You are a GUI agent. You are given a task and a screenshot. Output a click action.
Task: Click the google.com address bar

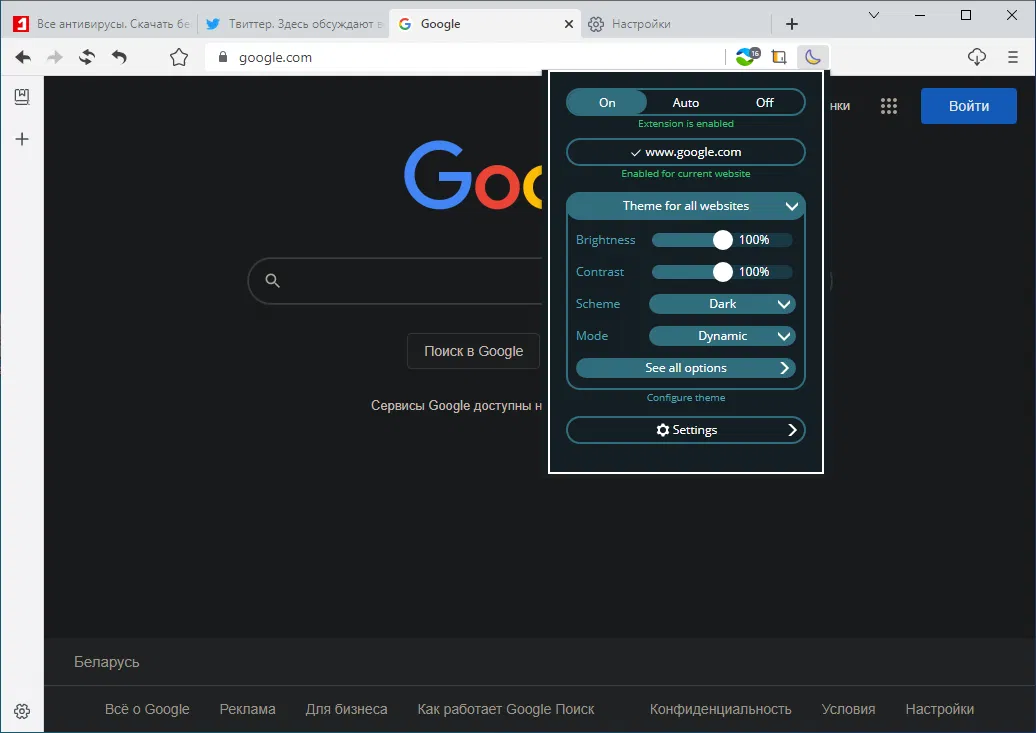pyautogui.click(x=465, y=58)
